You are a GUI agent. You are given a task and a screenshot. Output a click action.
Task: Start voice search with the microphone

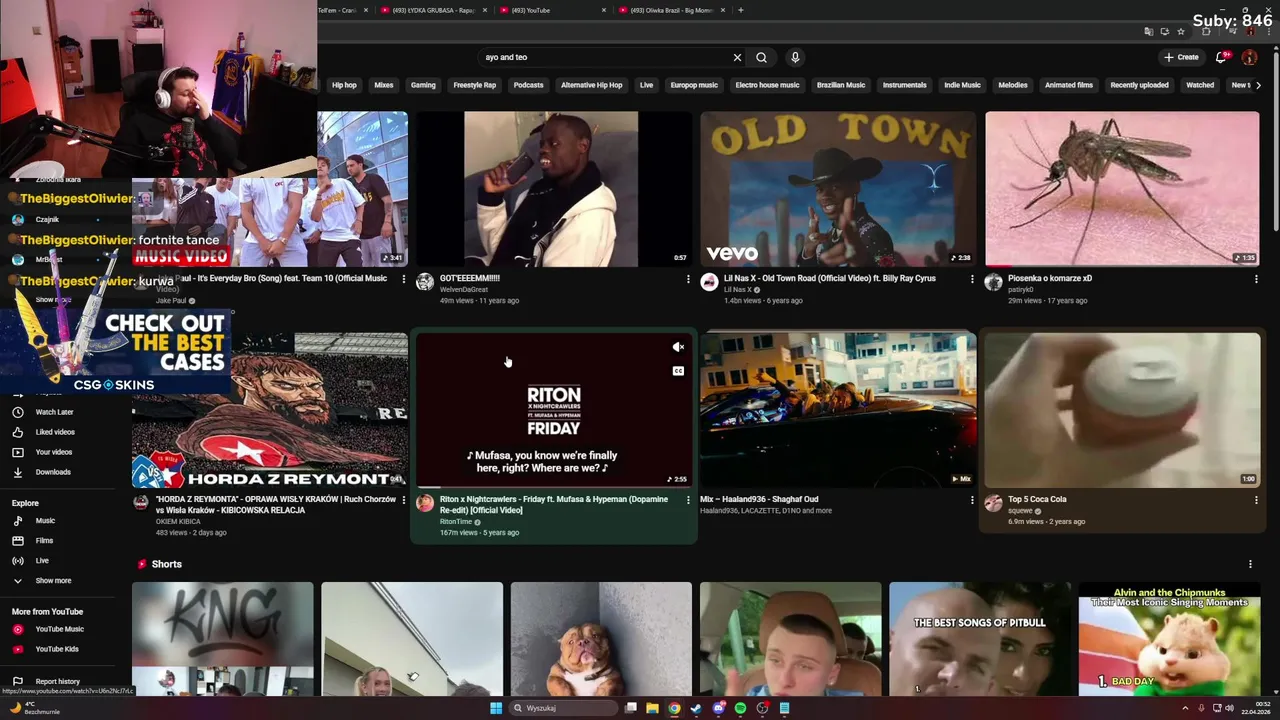coord(795,57)
